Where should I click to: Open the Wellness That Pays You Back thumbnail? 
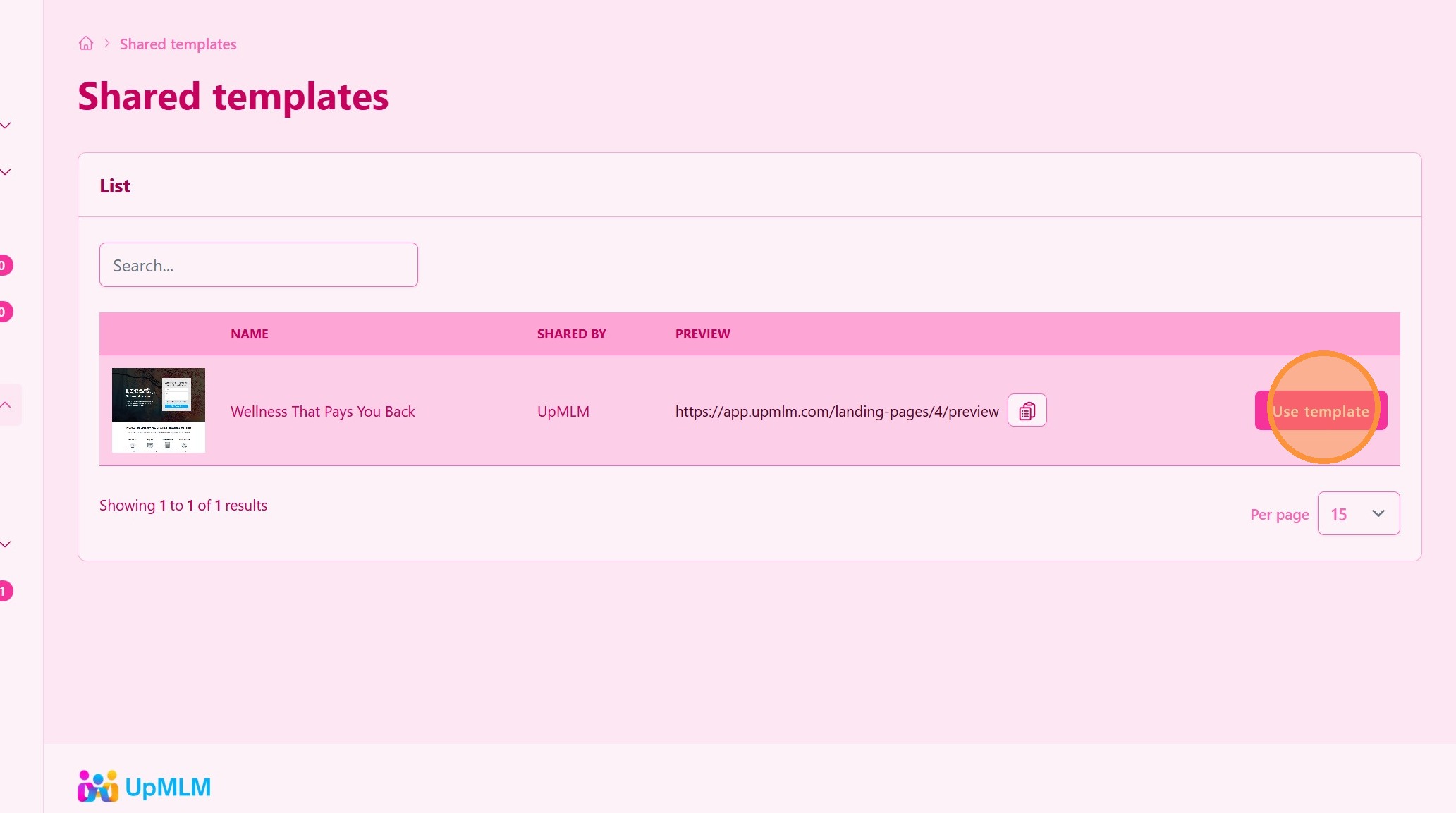pyautogui.click(x=159, y=410)
